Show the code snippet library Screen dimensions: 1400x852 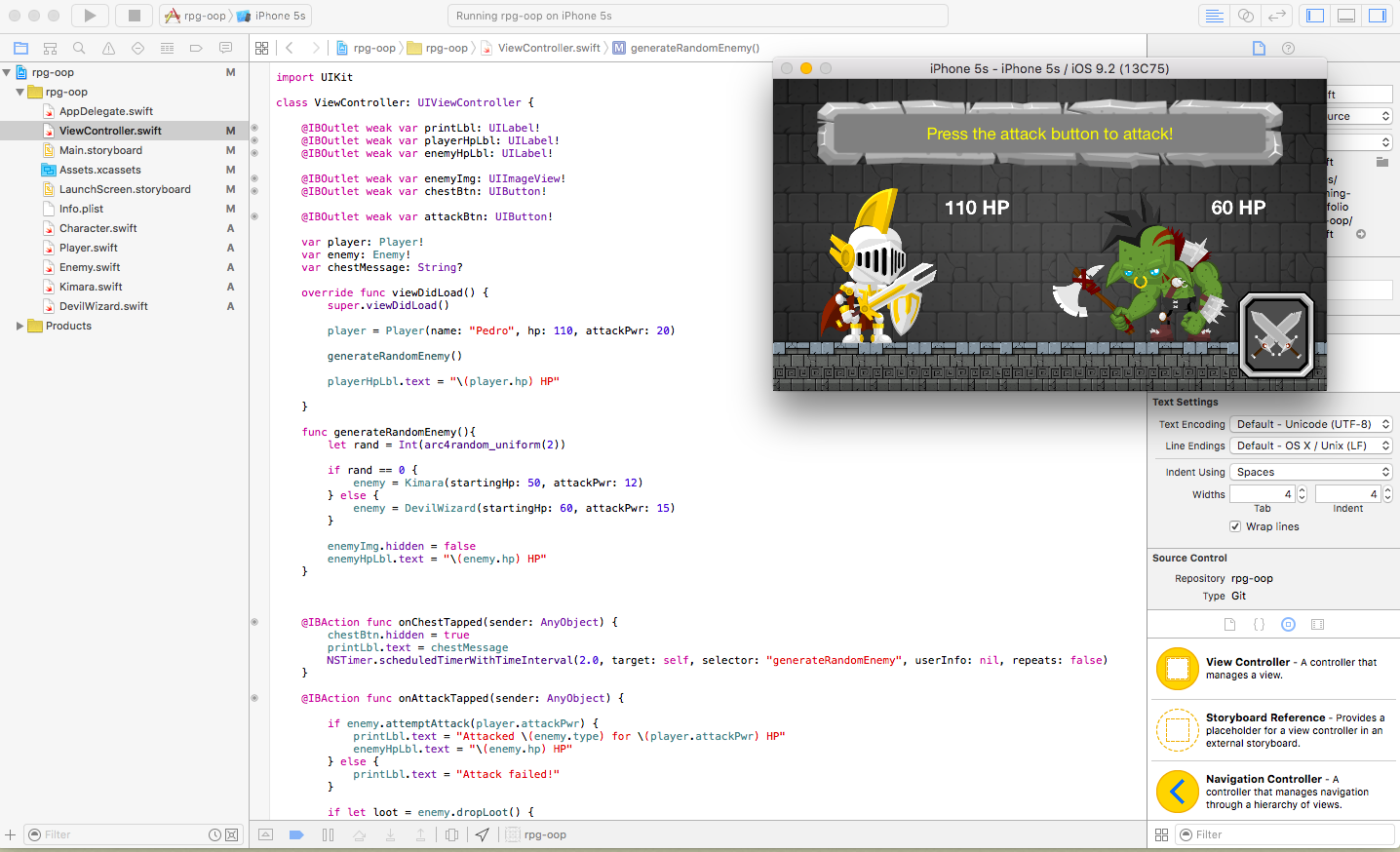point(1259,624)
